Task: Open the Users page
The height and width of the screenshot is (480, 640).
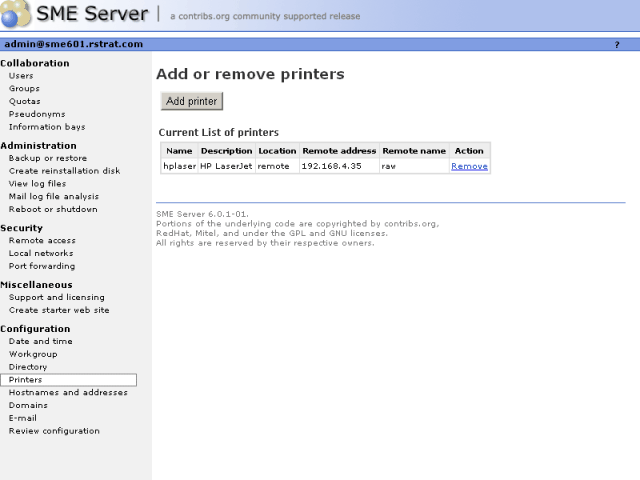Action: coord(21,76)
